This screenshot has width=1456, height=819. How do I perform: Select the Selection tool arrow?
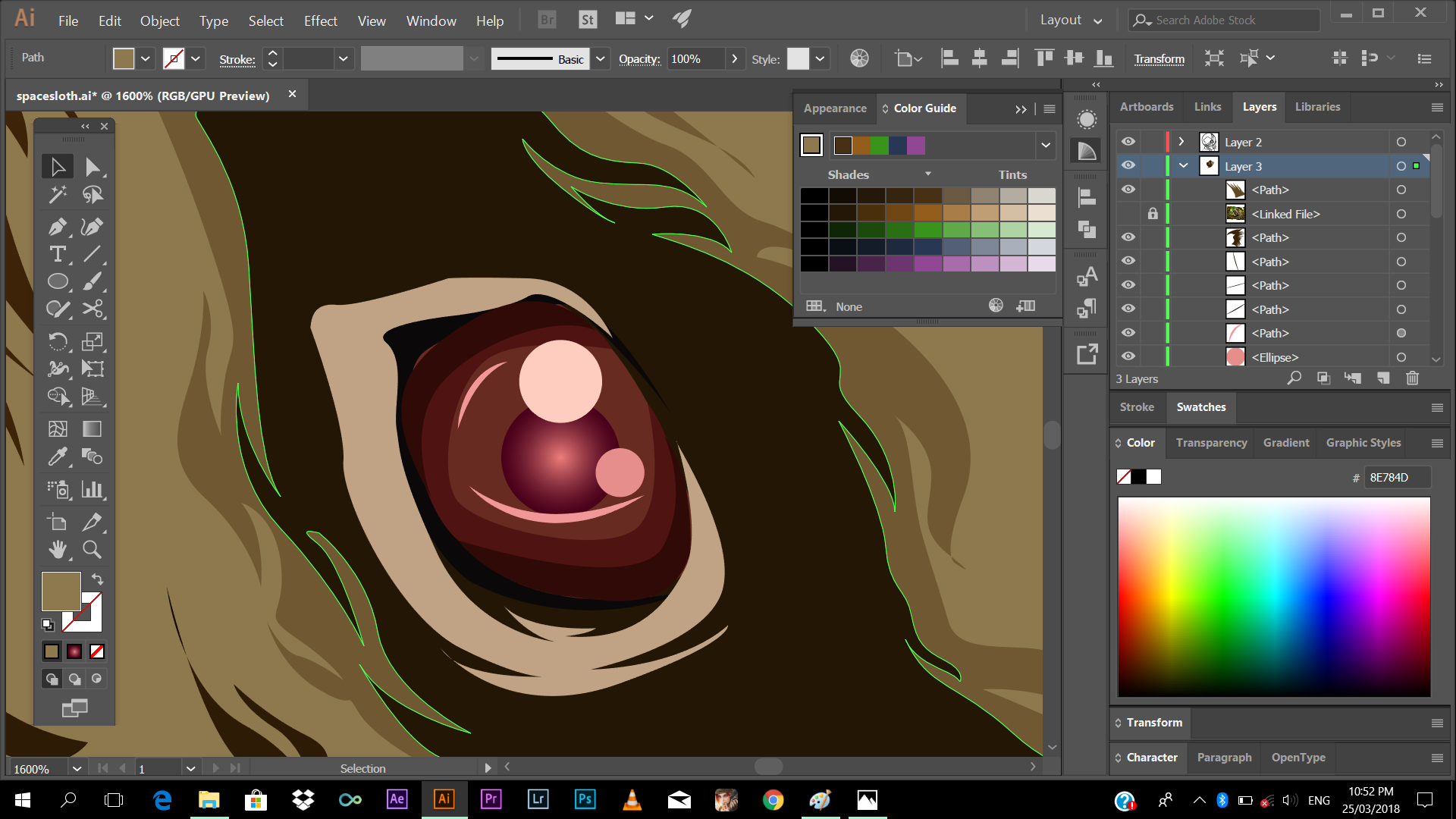click(x=58, y=167)
